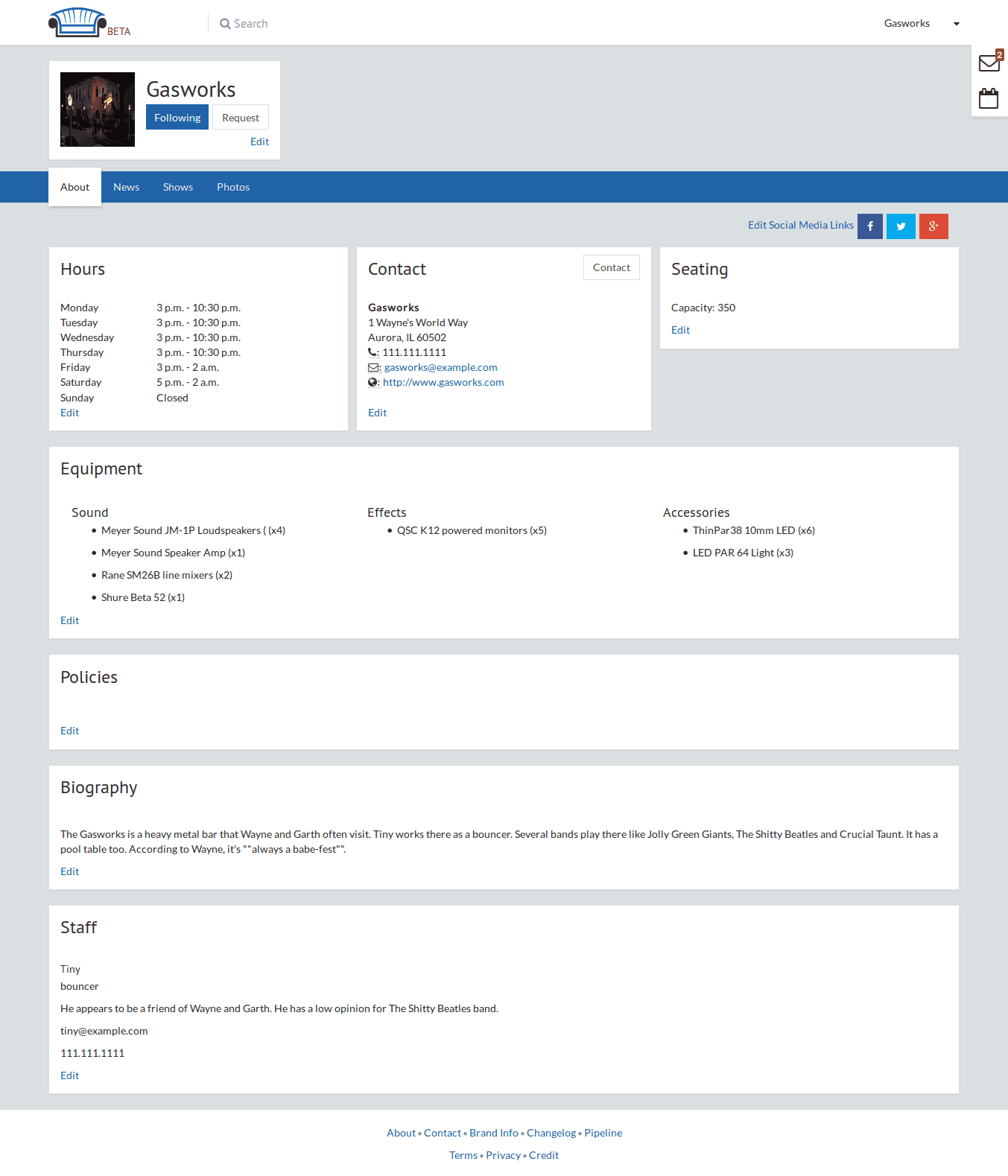1008x1176 pixels.
Task: Open the Facebook social link
Action: [870, 226]
